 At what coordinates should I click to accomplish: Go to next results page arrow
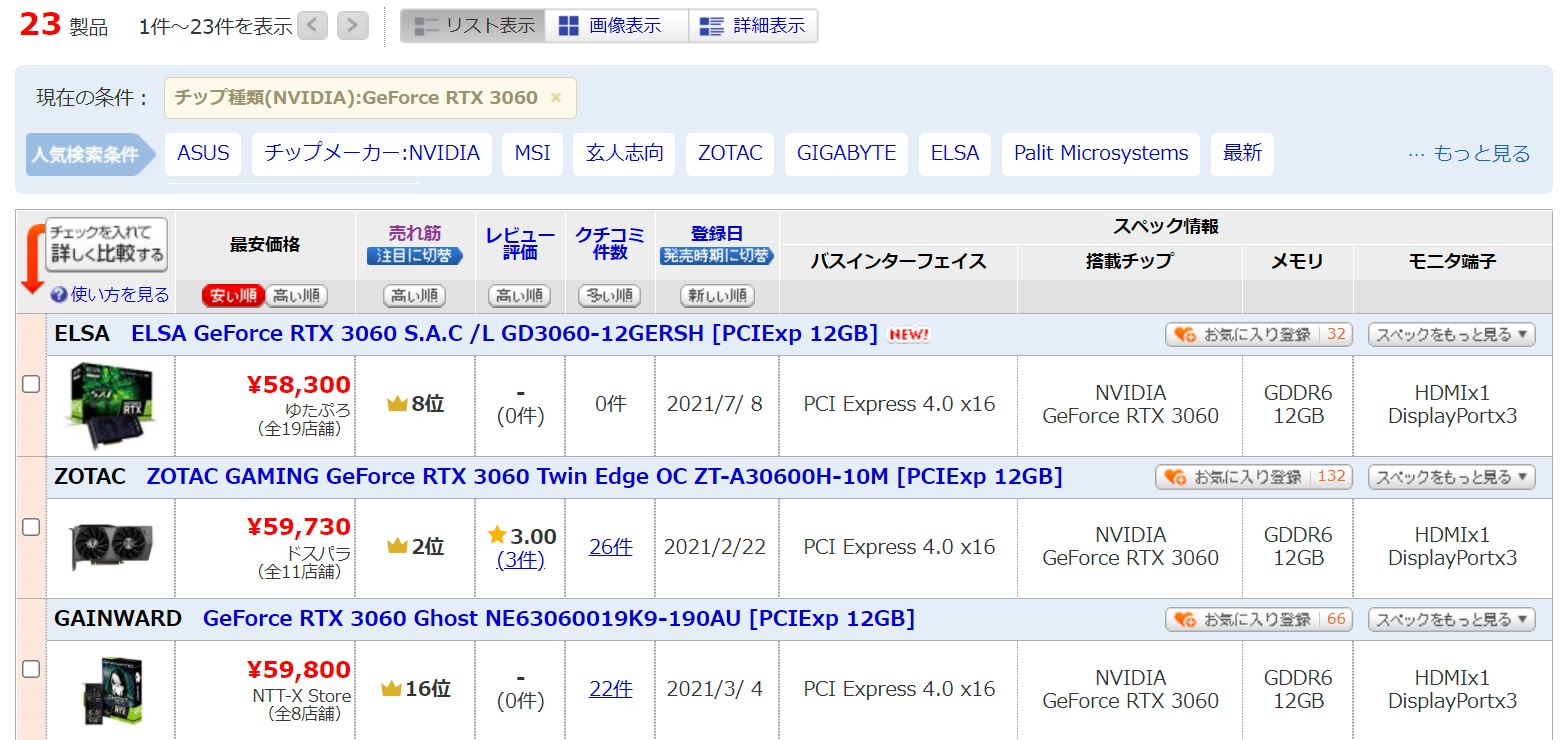point(352,25)
